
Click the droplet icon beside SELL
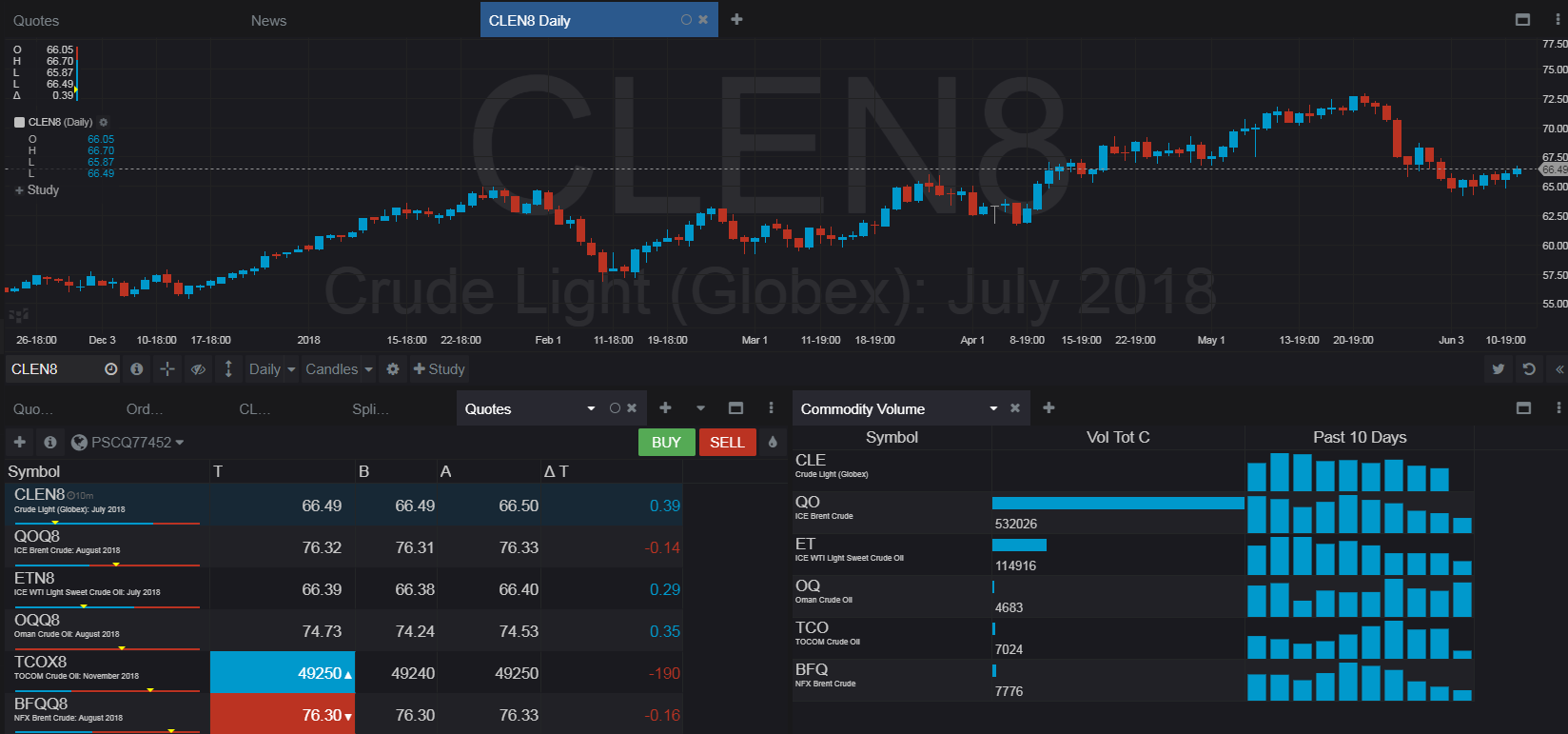tap(773, 442)
